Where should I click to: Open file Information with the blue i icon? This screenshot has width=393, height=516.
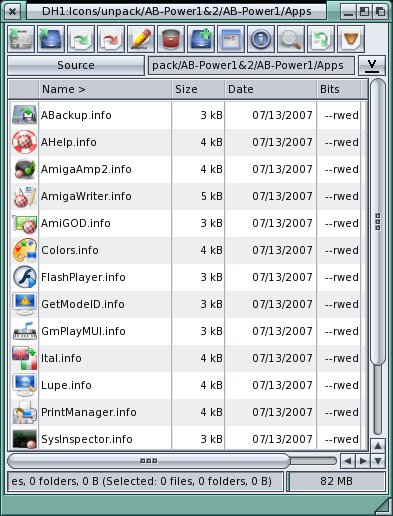(261, 39)
